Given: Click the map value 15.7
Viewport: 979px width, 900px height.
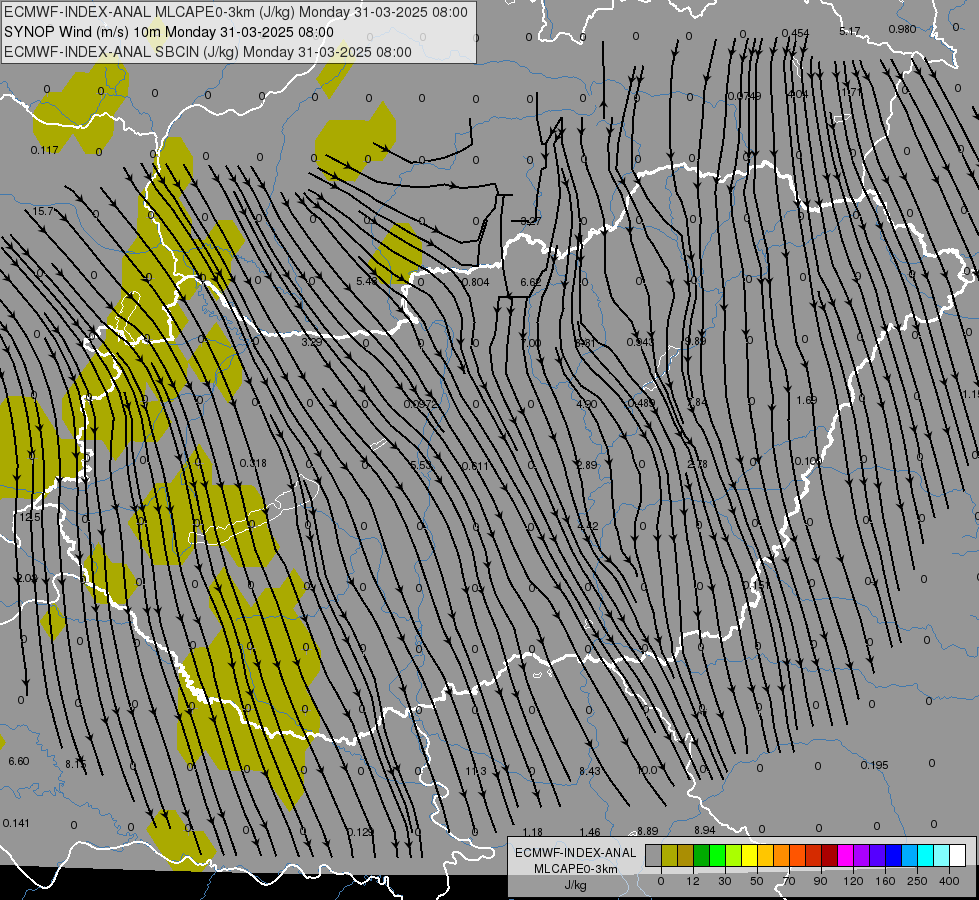Looking at the screenshot, I should point(44,212).
